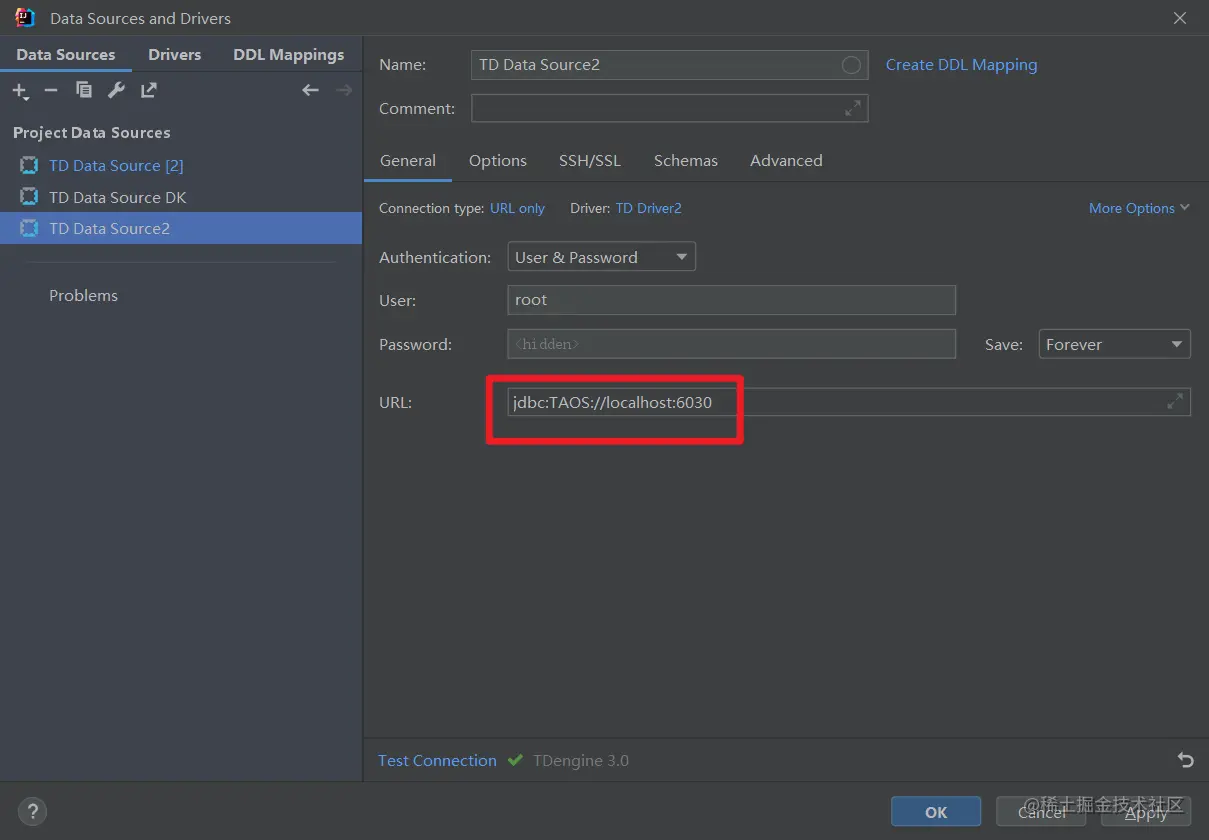1209x840 pixels.
Task: Click the Test Connection link
Action: click(437, 760)
